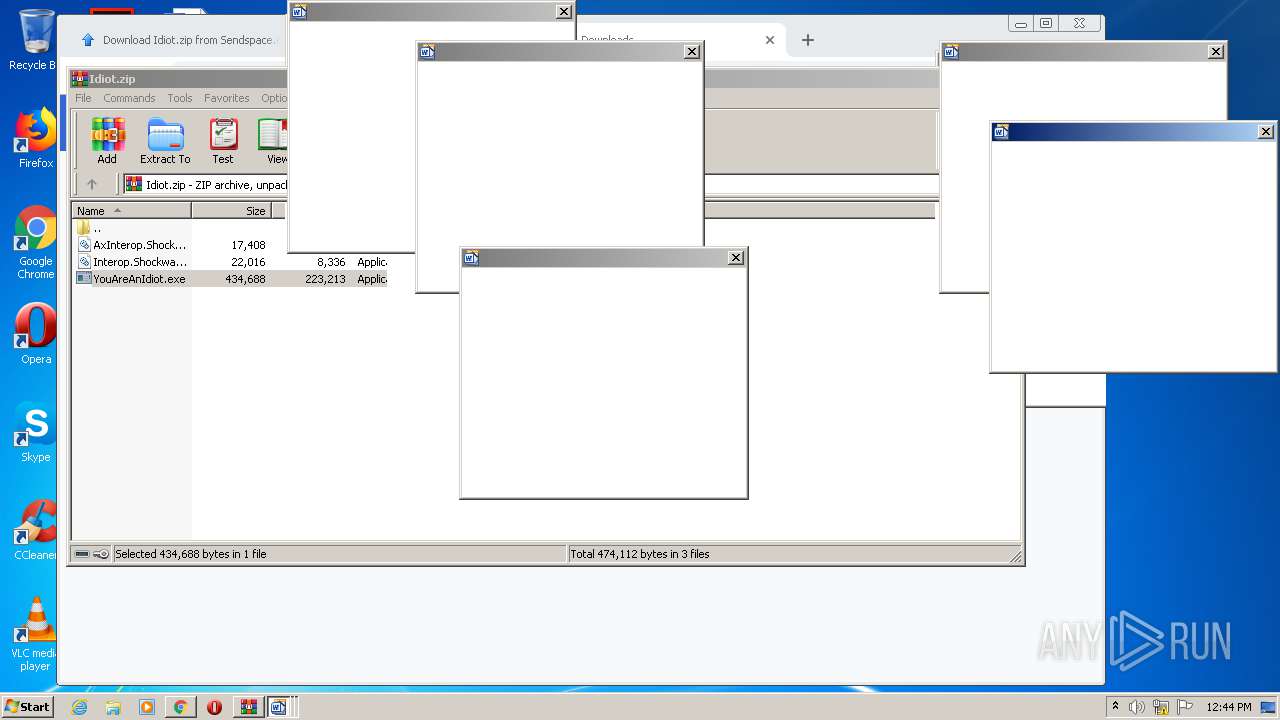Open the volume control in tray
Screen dimensions: 1280x720
[x=1137, y=707]
